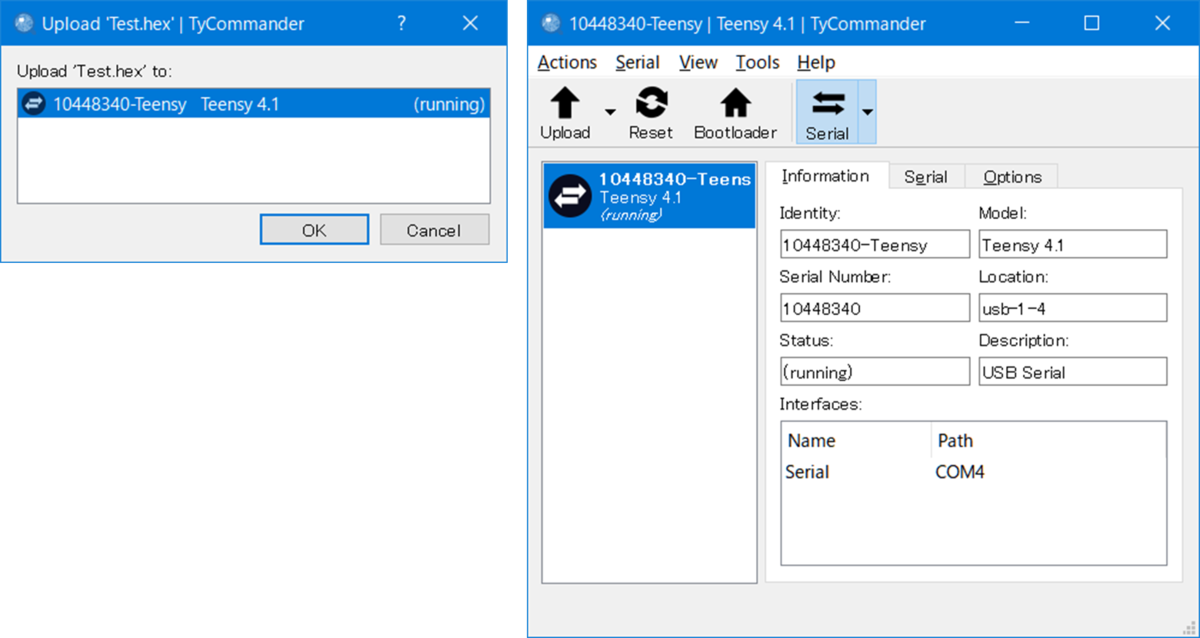Click the Identity field

click(x=874, y=244)
